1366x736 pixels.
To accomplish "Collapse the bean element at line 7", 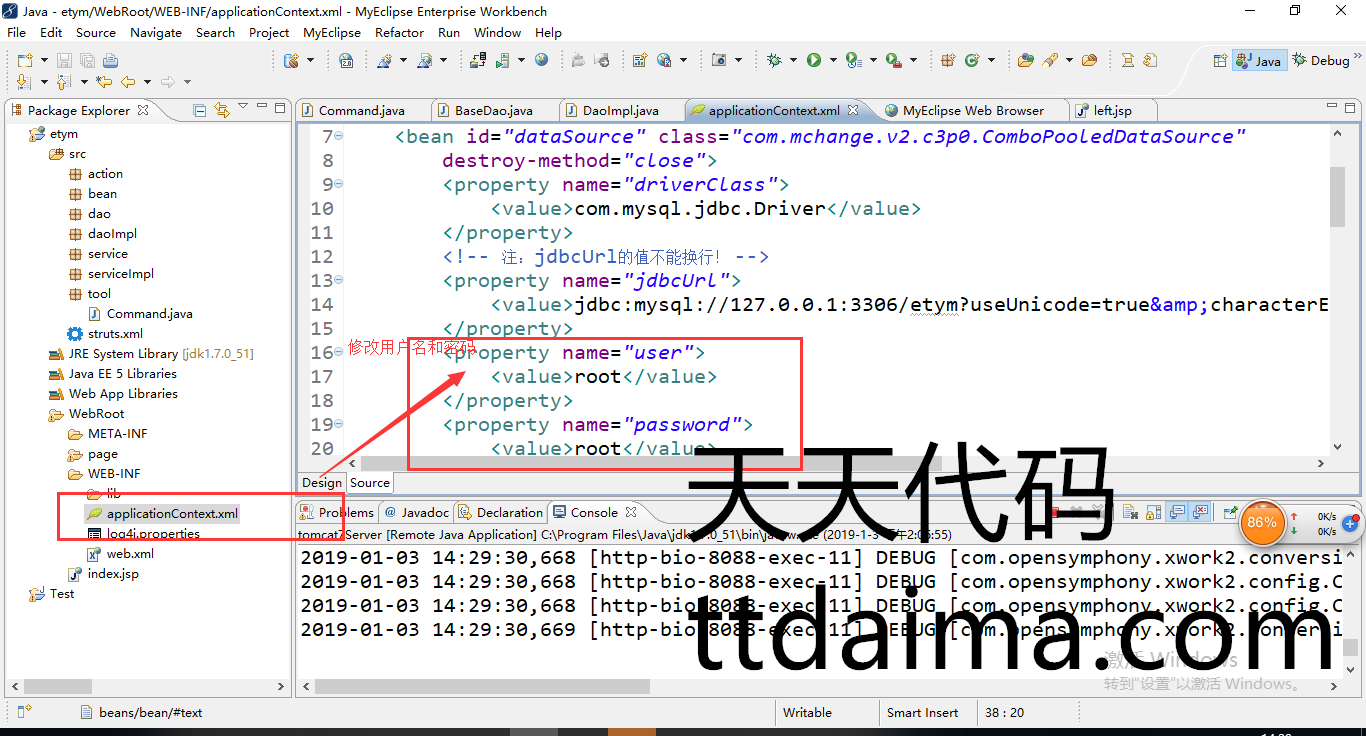I will (x=339, y=137).
